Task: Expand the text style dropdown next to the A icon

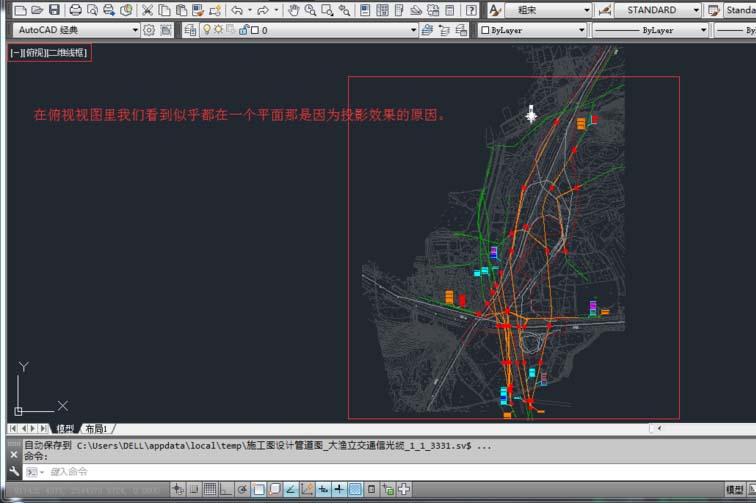Action: [587, 10]
